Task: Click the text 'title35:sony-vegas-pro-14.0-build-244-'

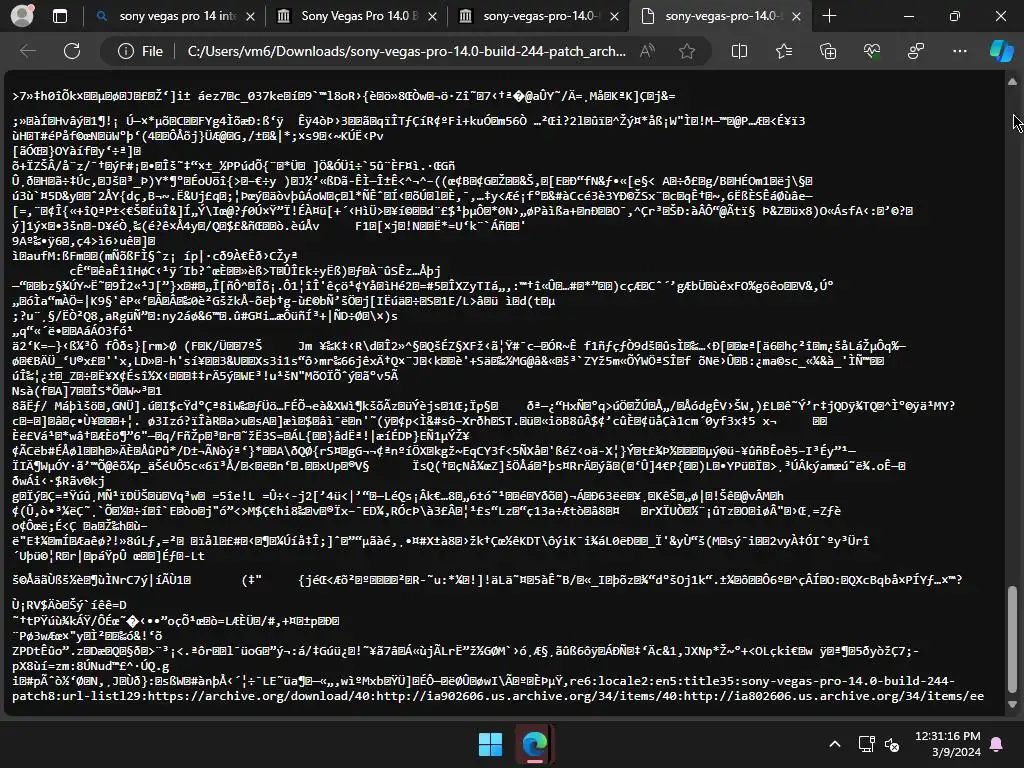Action: coord(818,680)
